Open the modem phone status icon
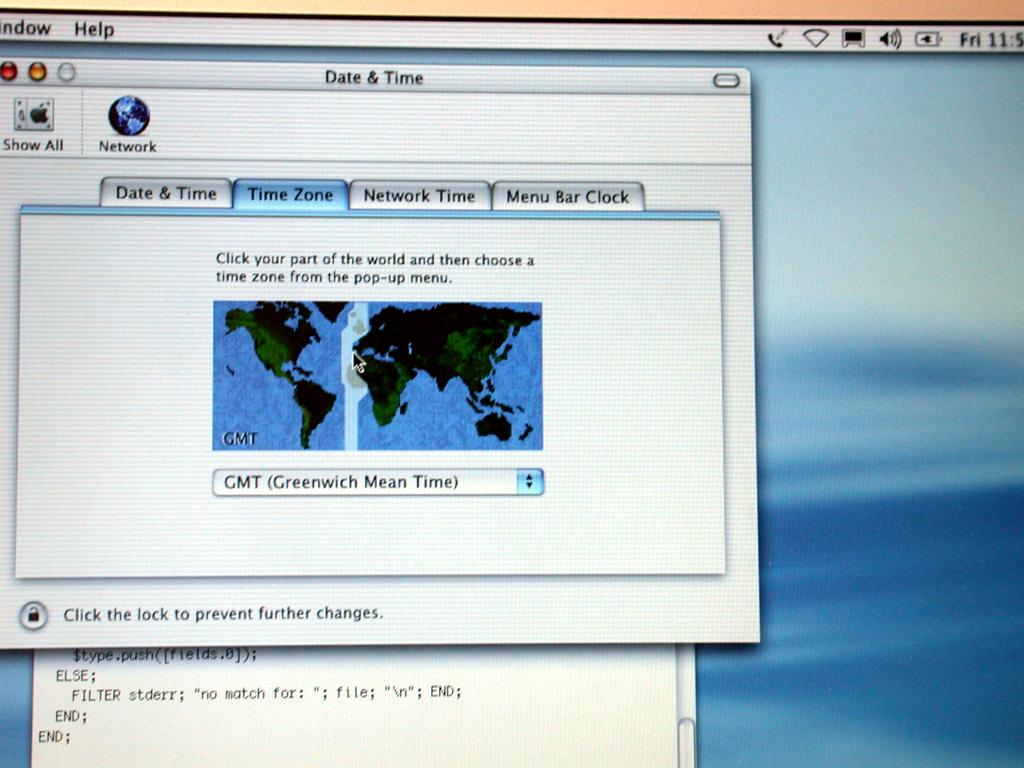This screenshot has width=1024, height=768. (x=776, y=39)
